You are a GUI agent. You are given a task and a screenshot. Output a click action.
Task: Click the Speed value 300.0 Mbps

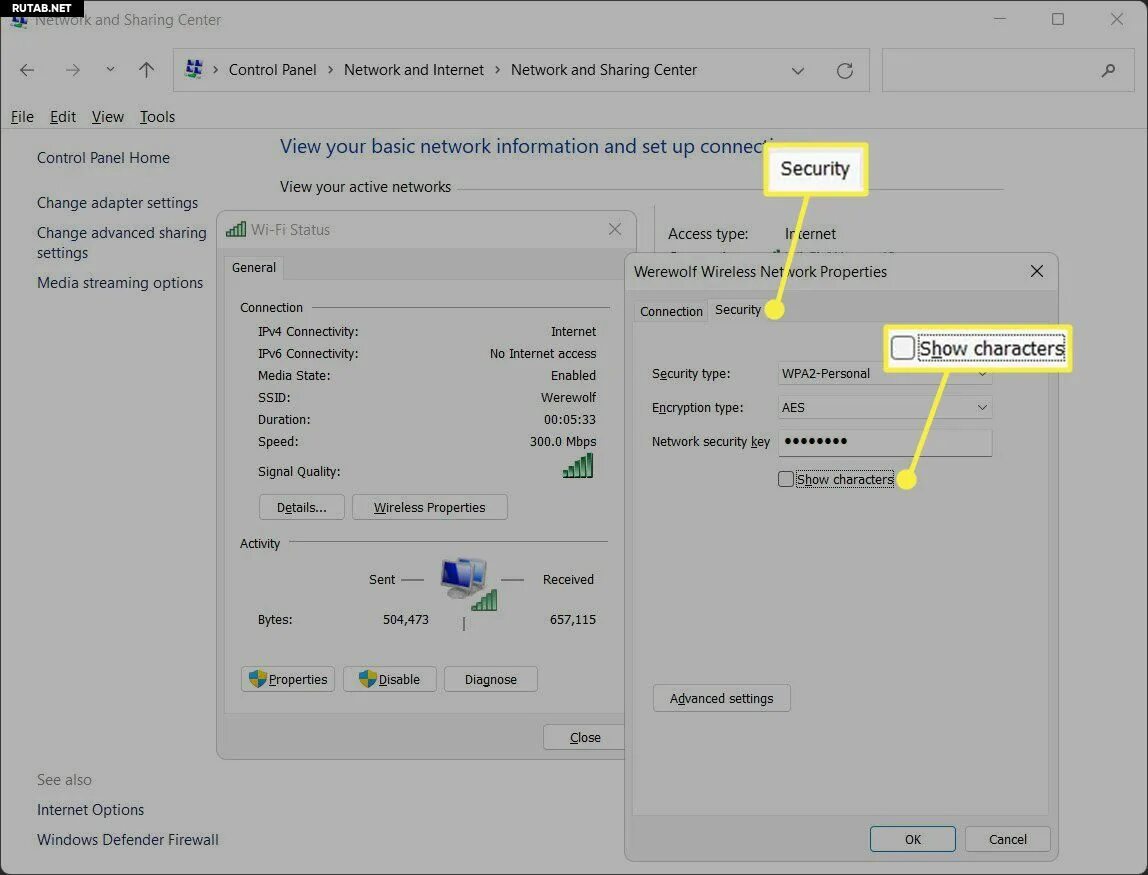click(x=563, y=442)
